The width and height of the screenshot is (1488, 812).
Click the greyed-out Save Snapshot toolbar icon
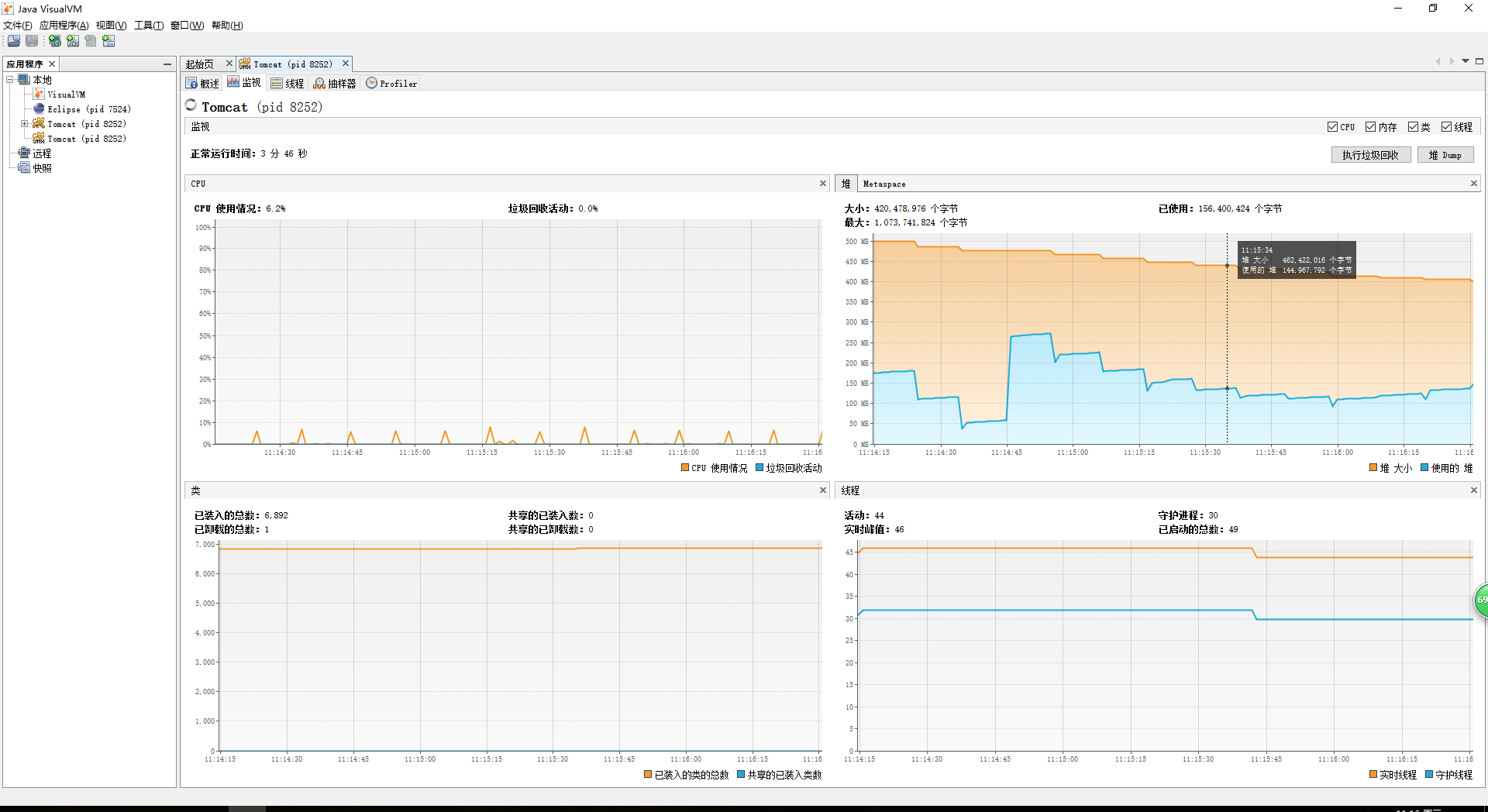click(32, 41)
